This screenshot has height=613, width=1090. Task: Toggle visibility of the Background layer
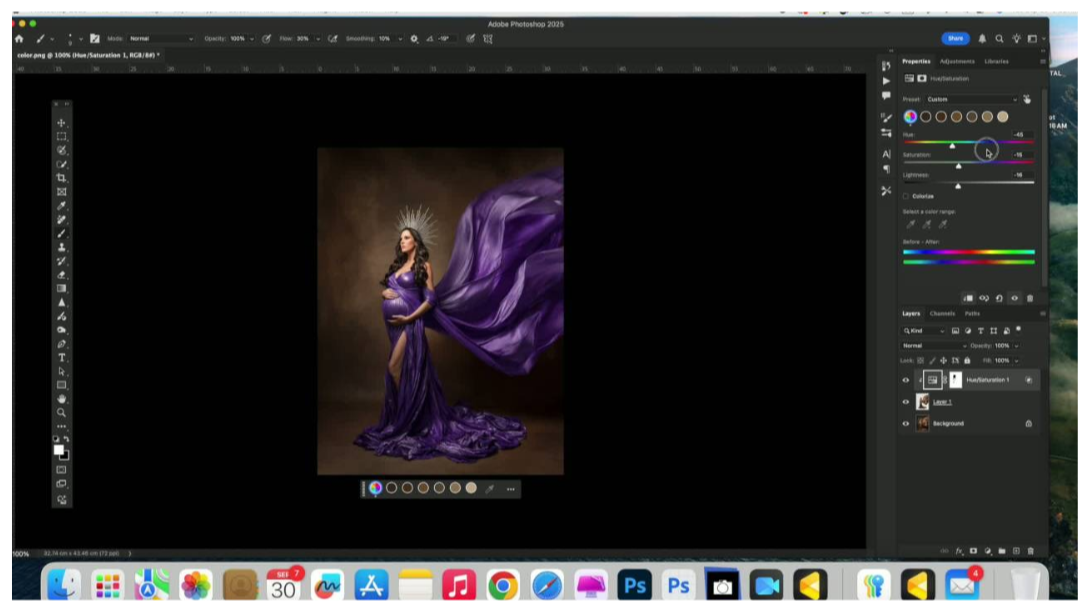click(x=906, y=423)
